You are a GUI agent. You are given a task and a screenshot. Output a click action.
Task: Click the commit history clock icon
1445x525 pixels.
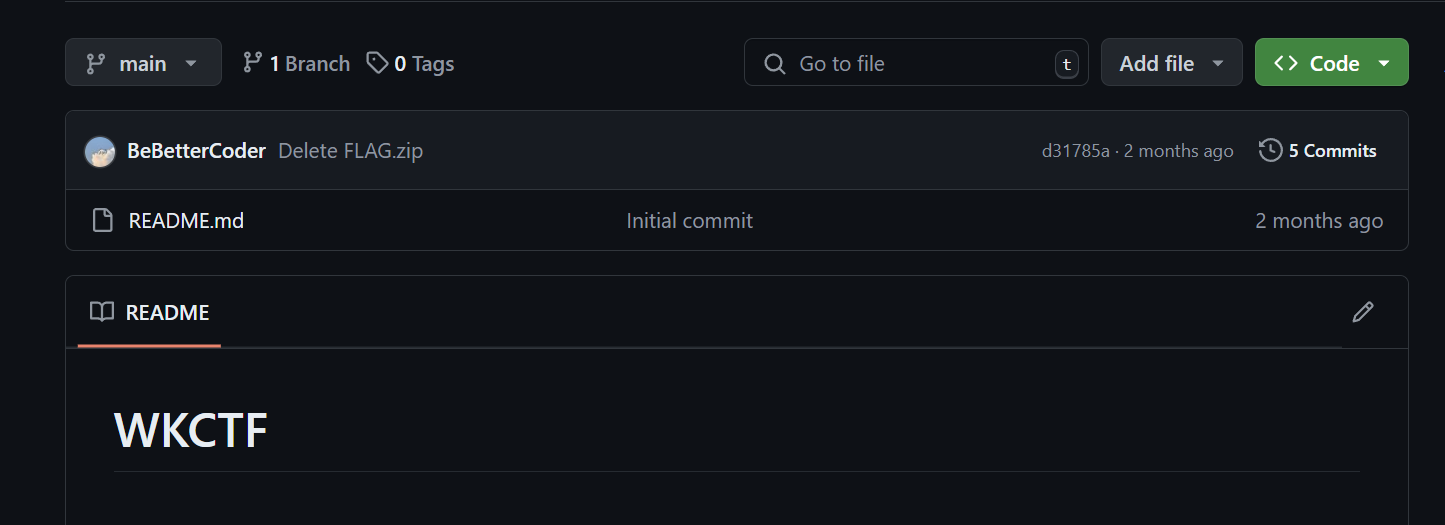[x=1270, y=151]
